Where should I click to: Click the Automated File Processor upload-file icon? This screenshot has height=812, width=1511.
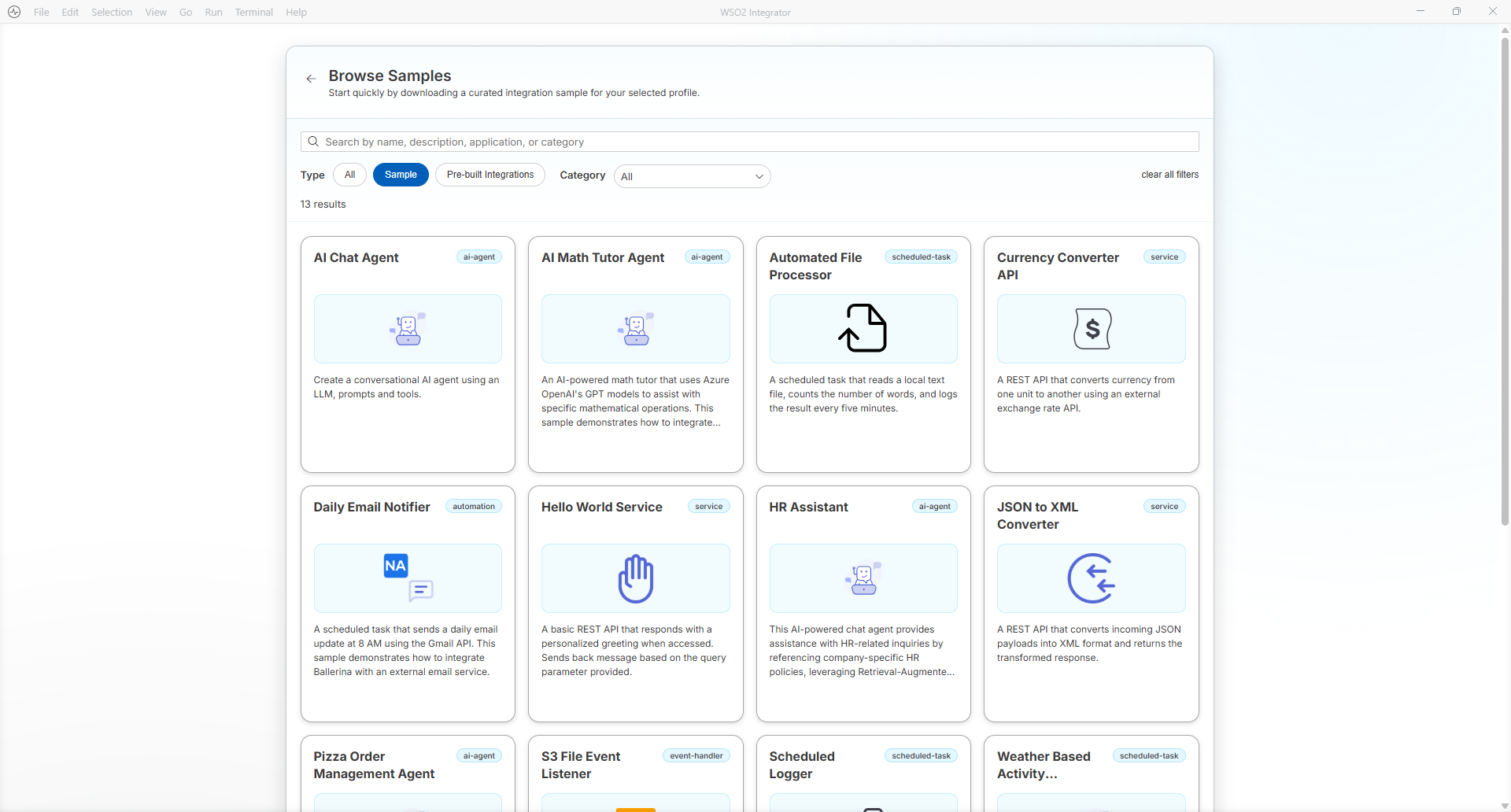coord(863,328)
